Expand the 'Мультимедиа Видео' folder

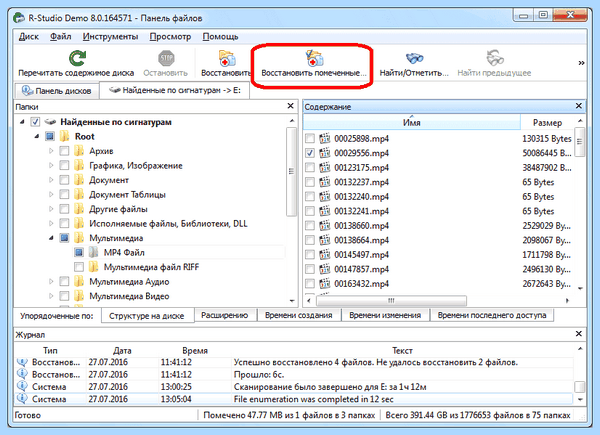51,296
